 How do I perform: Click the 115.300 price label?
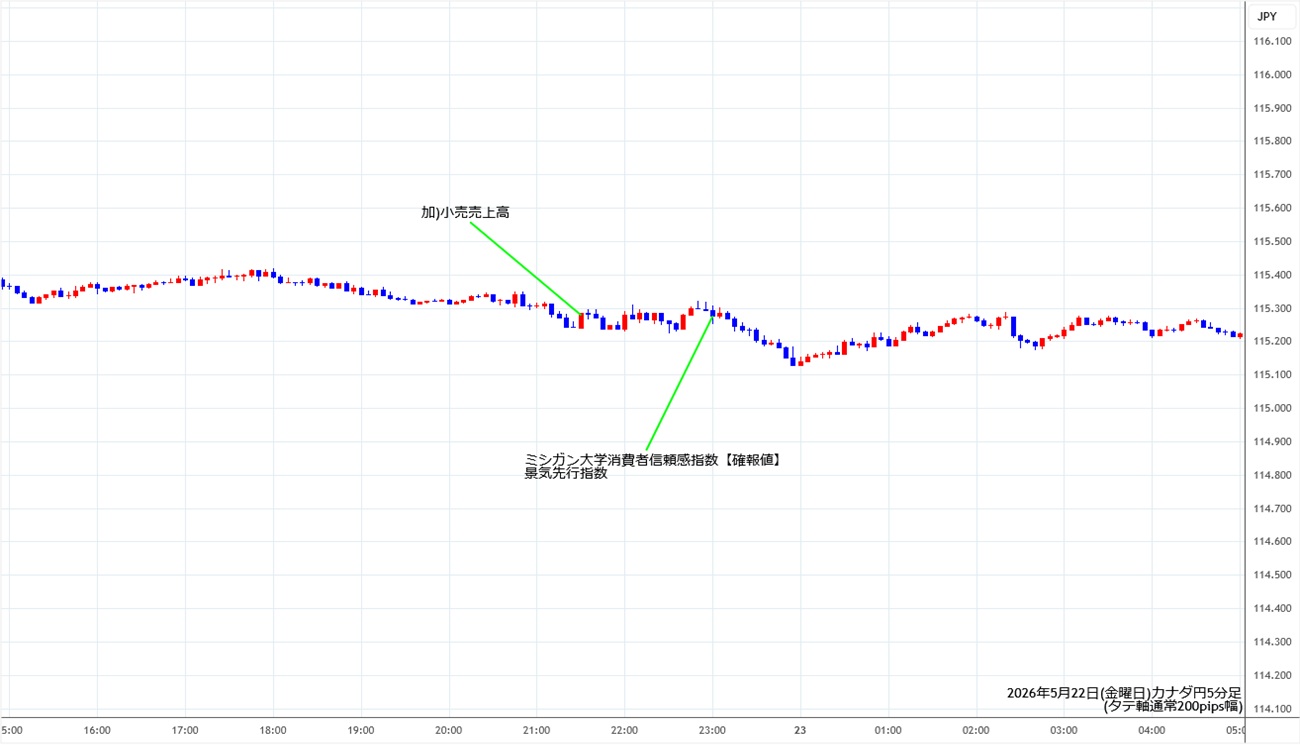tap(1272, 308)
